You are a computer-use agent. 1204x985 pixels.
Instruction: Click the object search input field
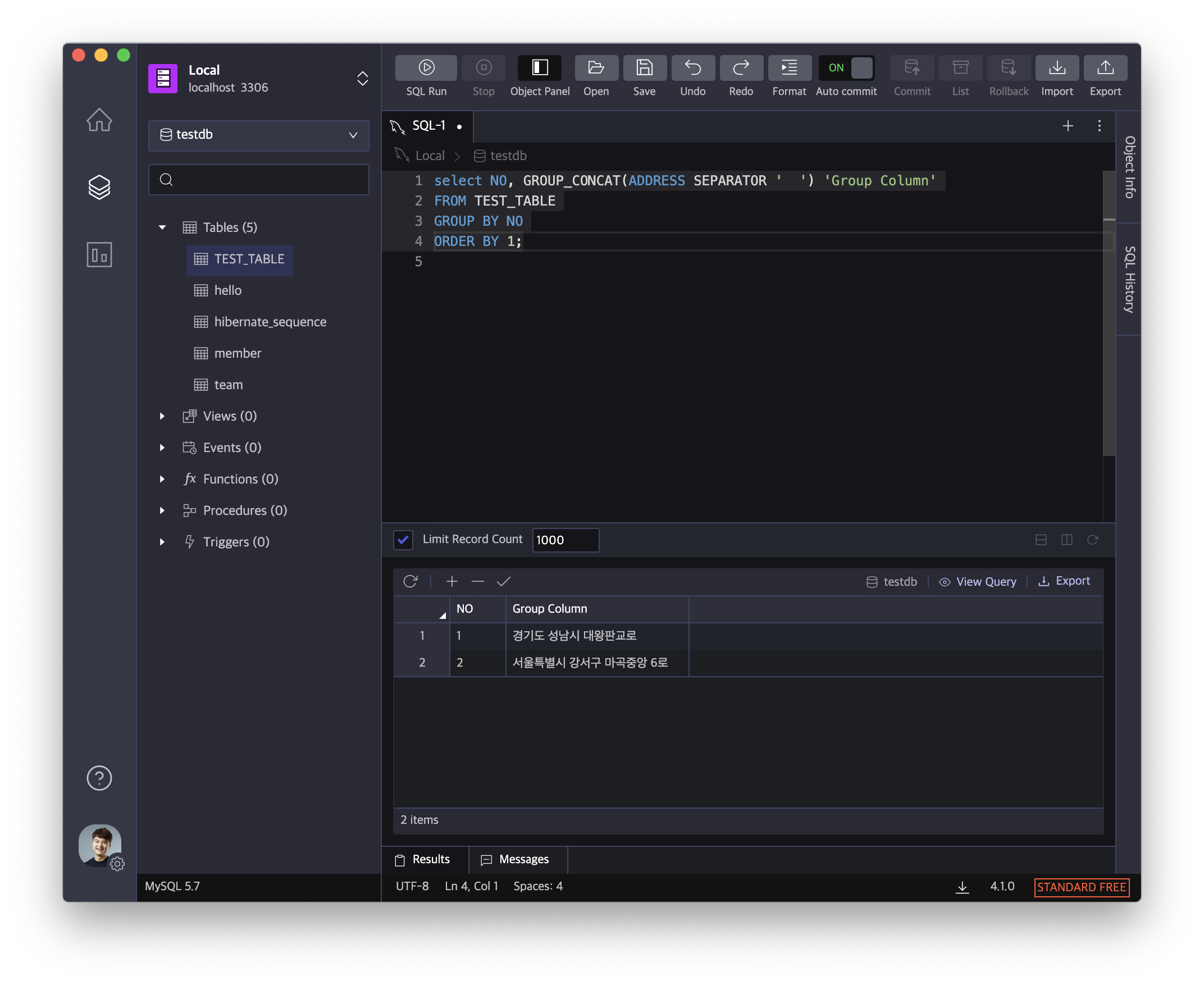pos(267,180)
